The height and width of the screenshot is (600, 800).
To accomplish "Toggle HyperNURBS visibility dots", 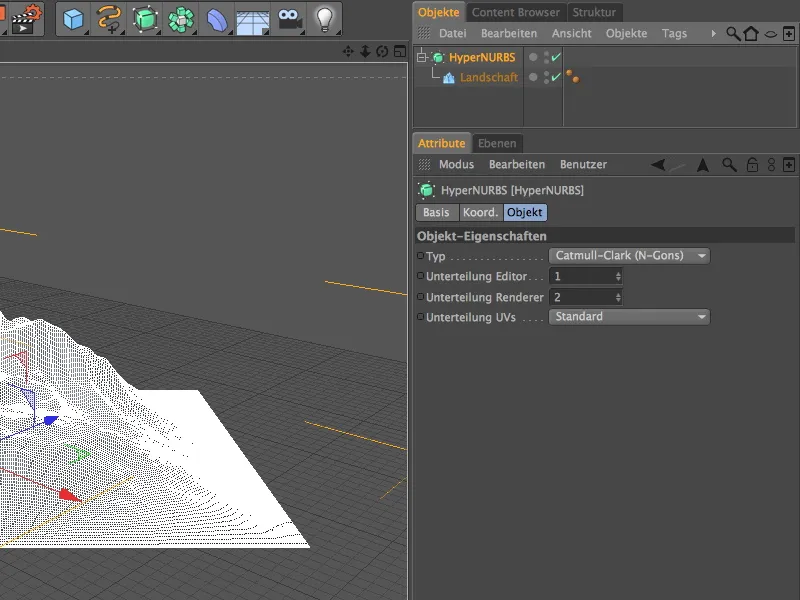I will click(546, 57).
